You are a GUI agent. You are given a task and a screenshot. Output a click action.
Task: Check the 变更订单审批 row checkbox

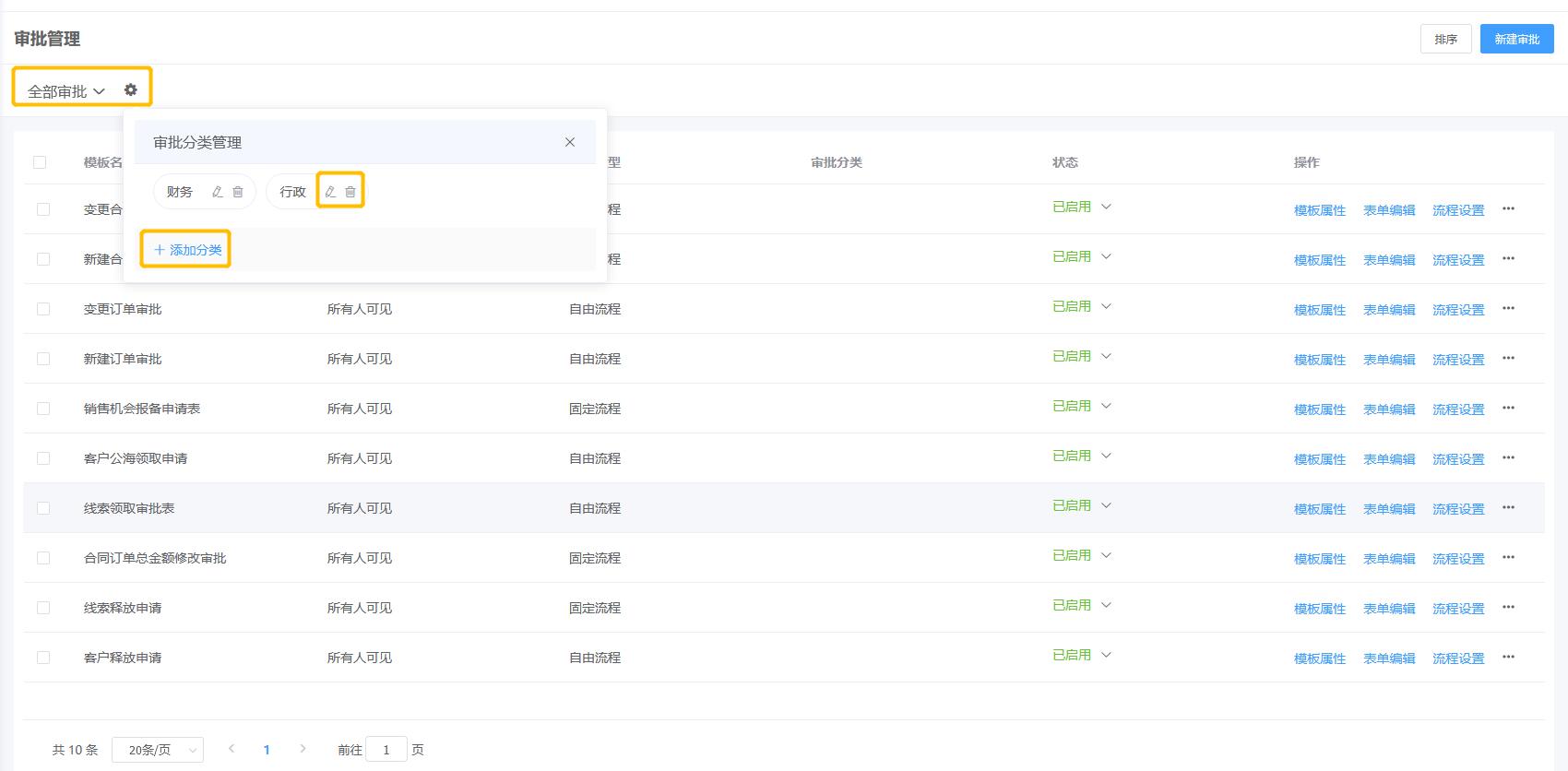(x=43, y=309)
